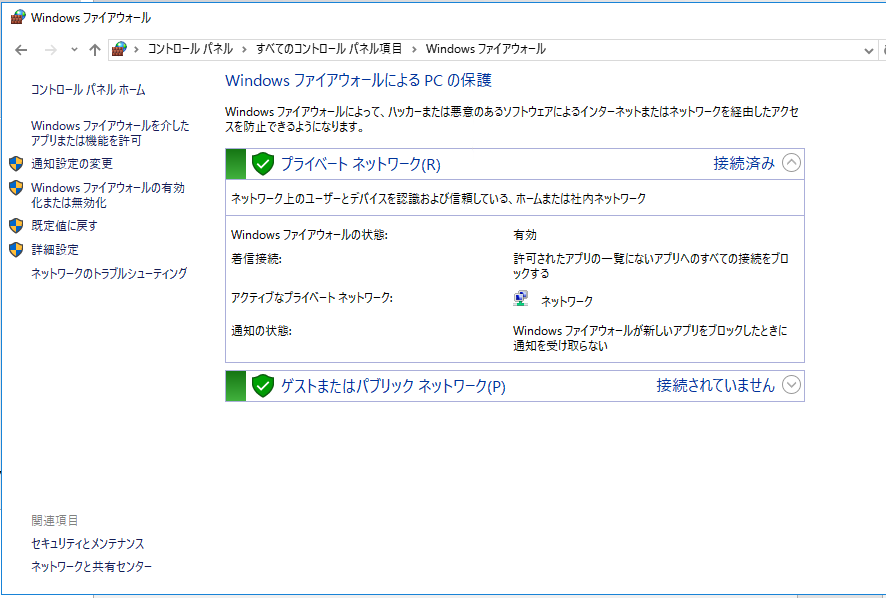This screenshot has width=886, height=598.
Task: Click 通知の状態 label
Action: (262, 331)
